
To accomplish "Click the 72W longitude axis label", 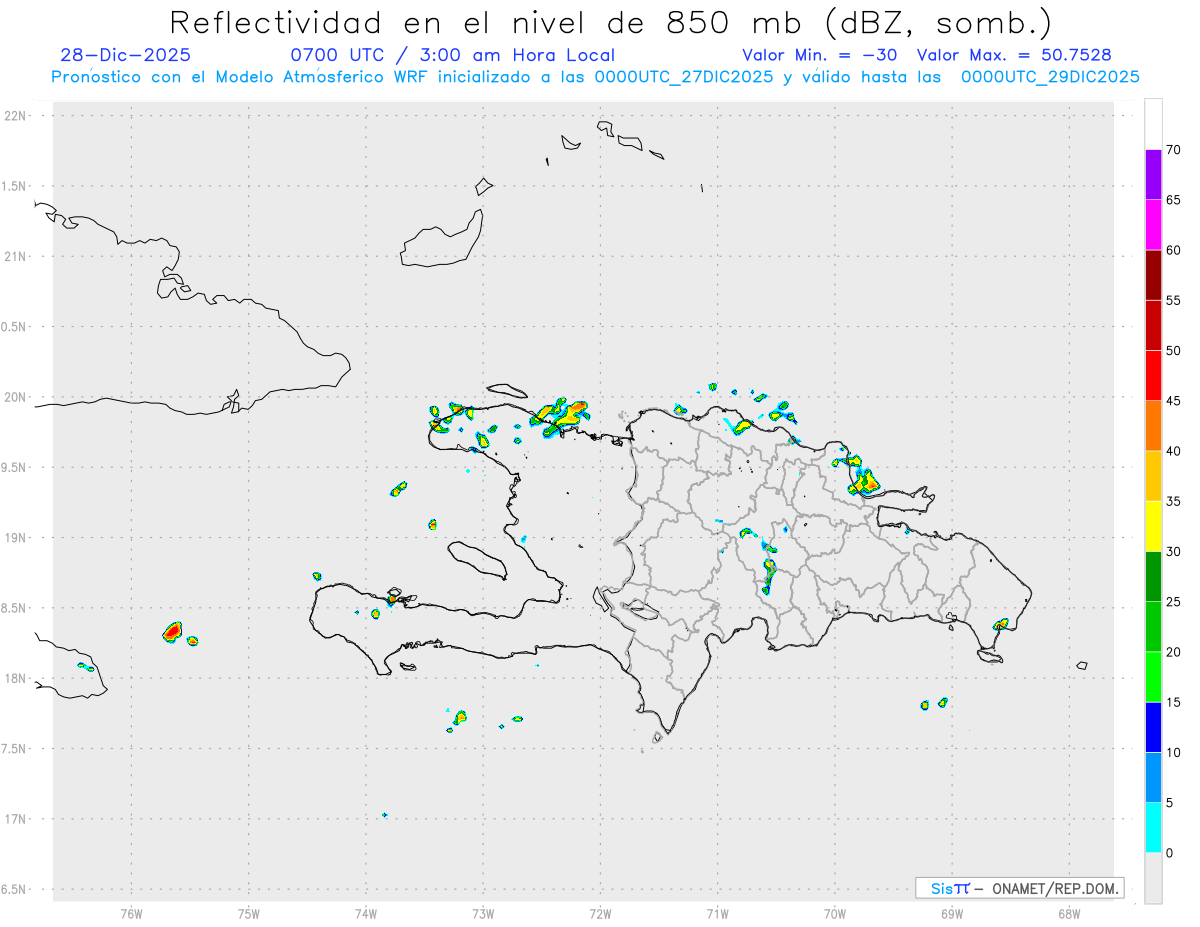I will coord(600,913).
